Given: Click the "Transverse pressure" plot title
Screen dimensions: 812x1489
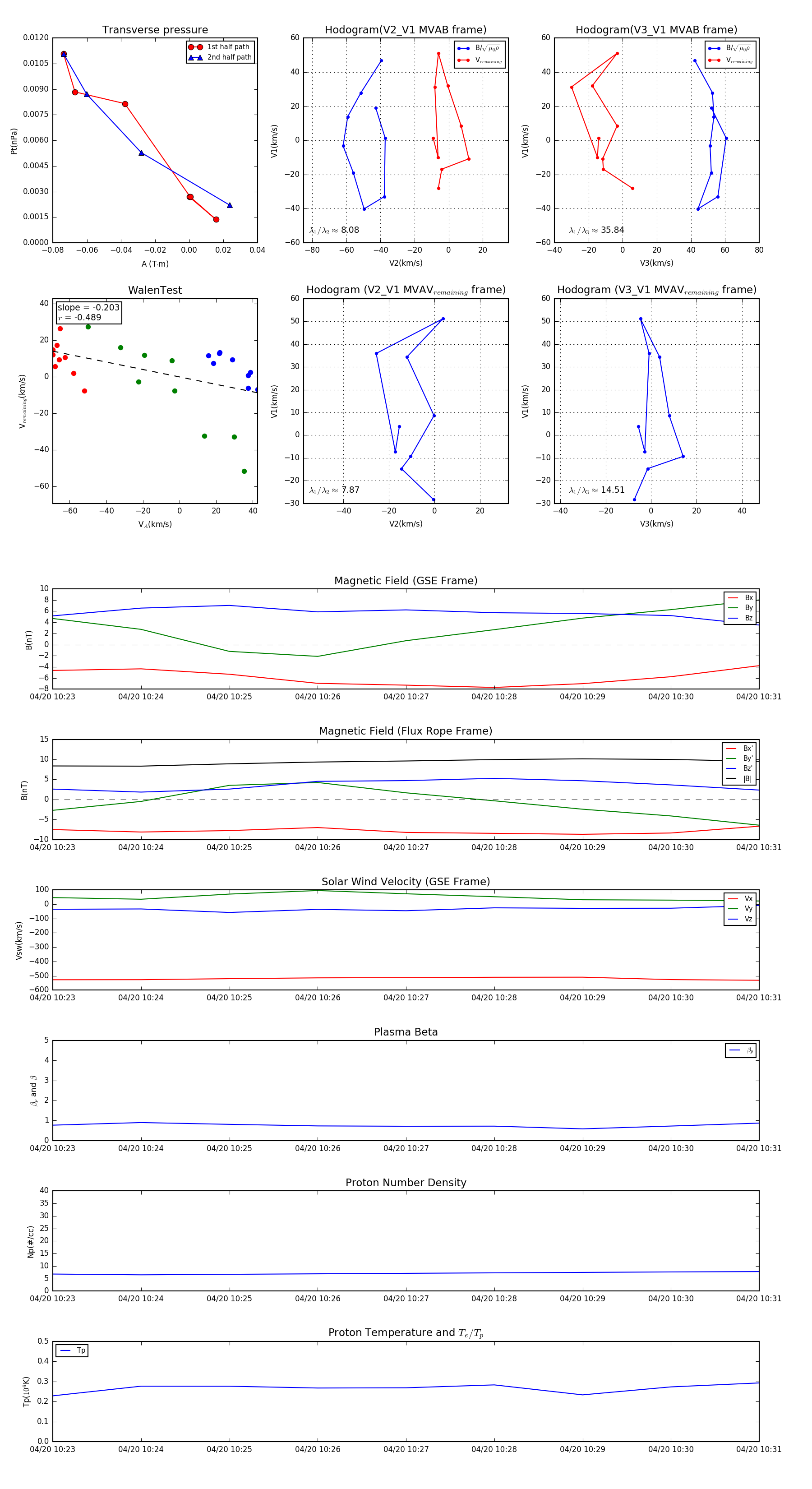Looking at the screenshot, I should [x=155, y=30].
